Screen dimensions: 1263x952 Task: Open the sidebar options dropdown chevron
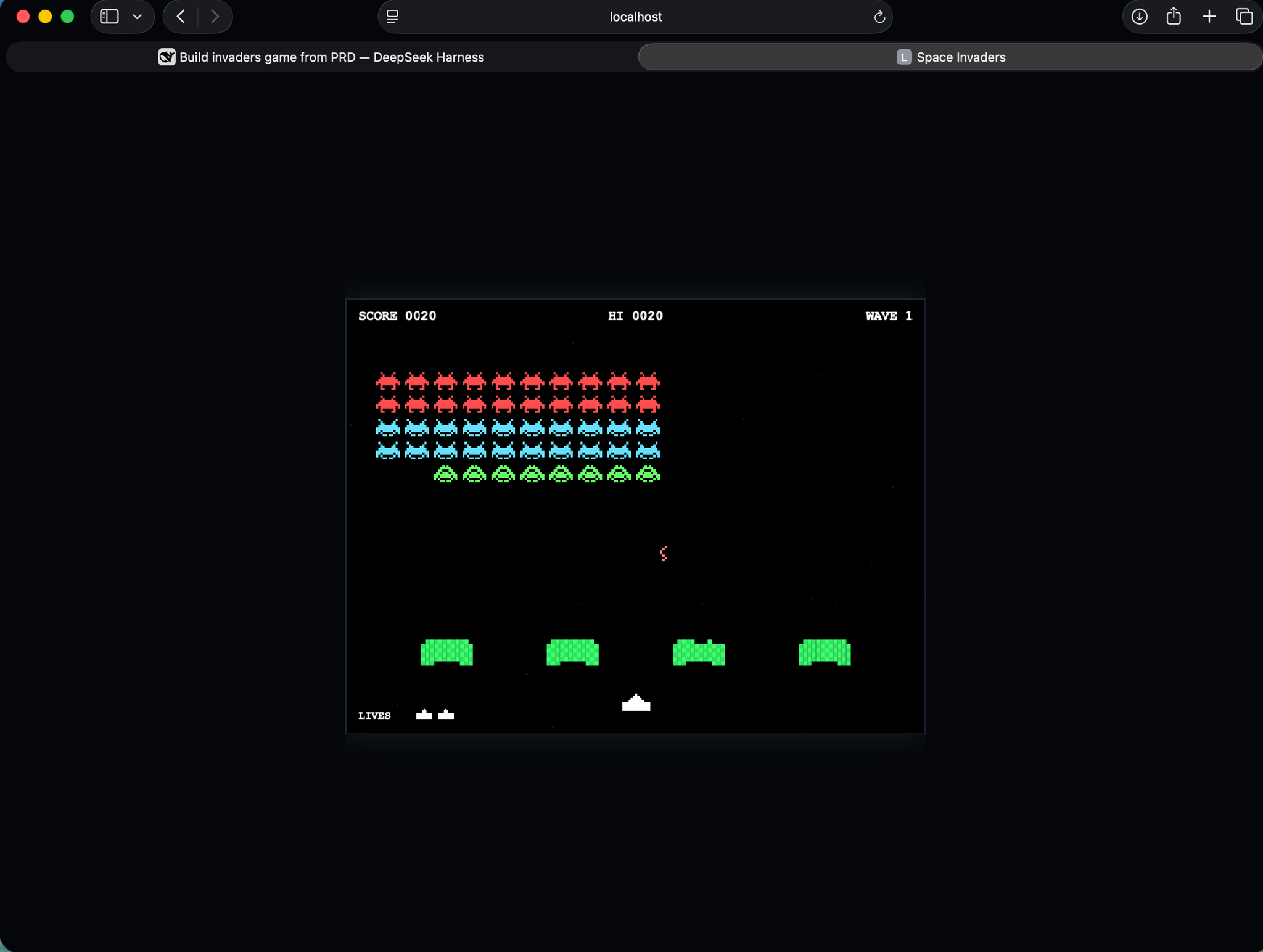(x=137, y=17)
